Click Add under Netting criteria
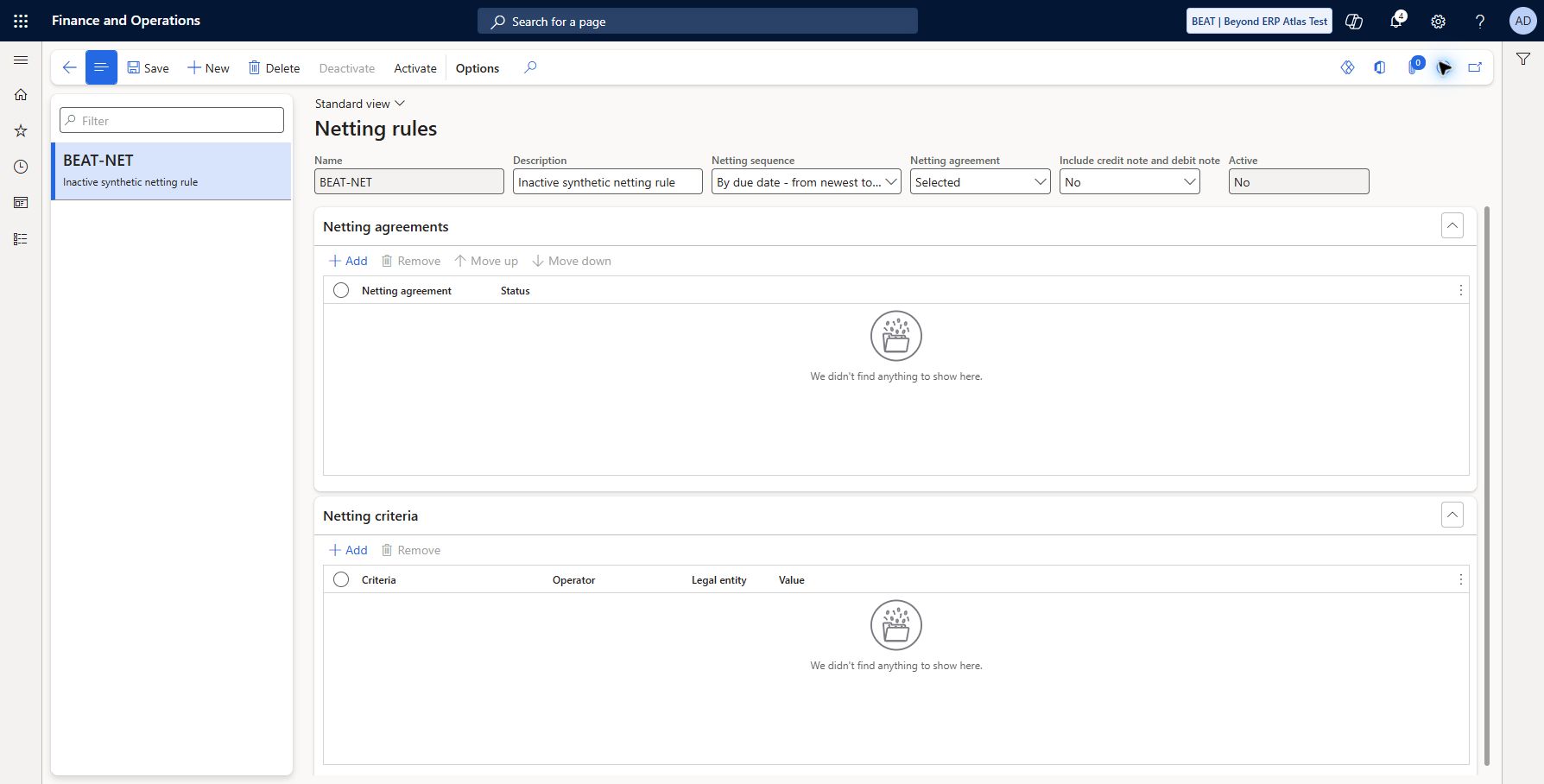Image resolution: width=1544 pixels, height=784 pixels. click(x=348, y=550)
